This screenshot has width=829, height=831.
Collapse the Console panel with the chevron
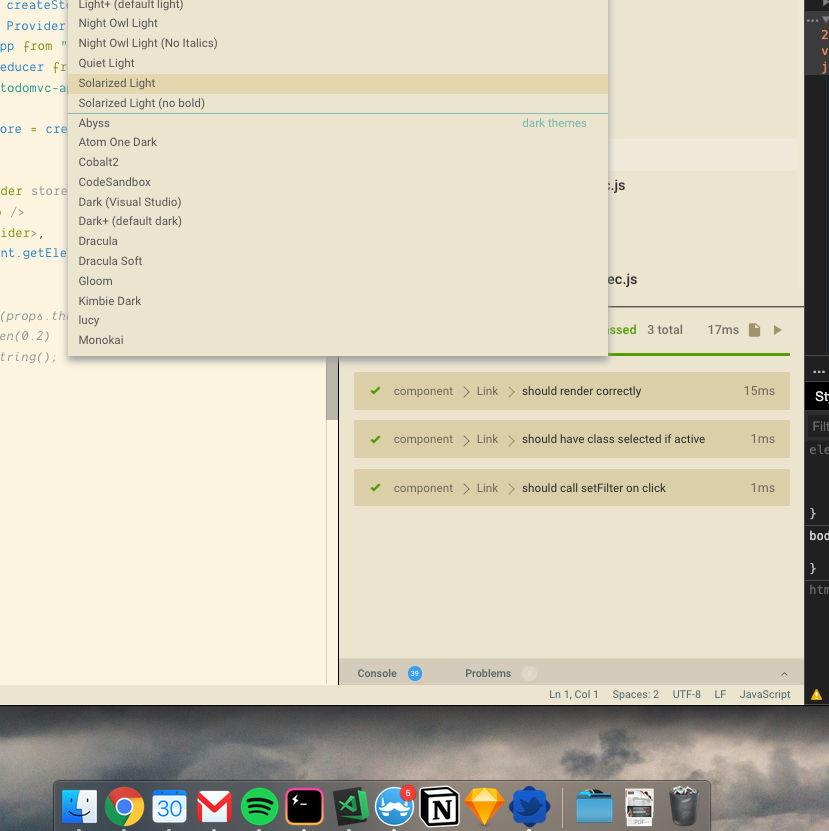(x=784, y=674)
